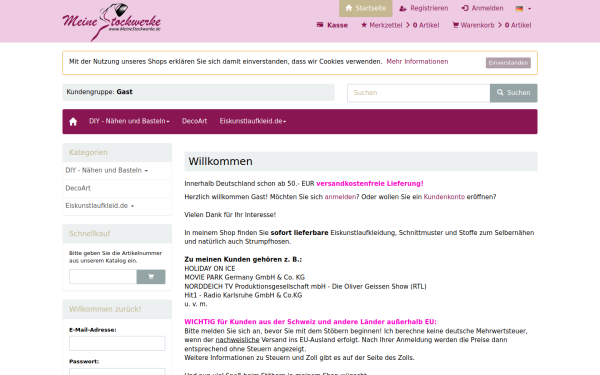Click the Schnellkauf cart icon button
The image size is (600, 375).
point(151,277)
